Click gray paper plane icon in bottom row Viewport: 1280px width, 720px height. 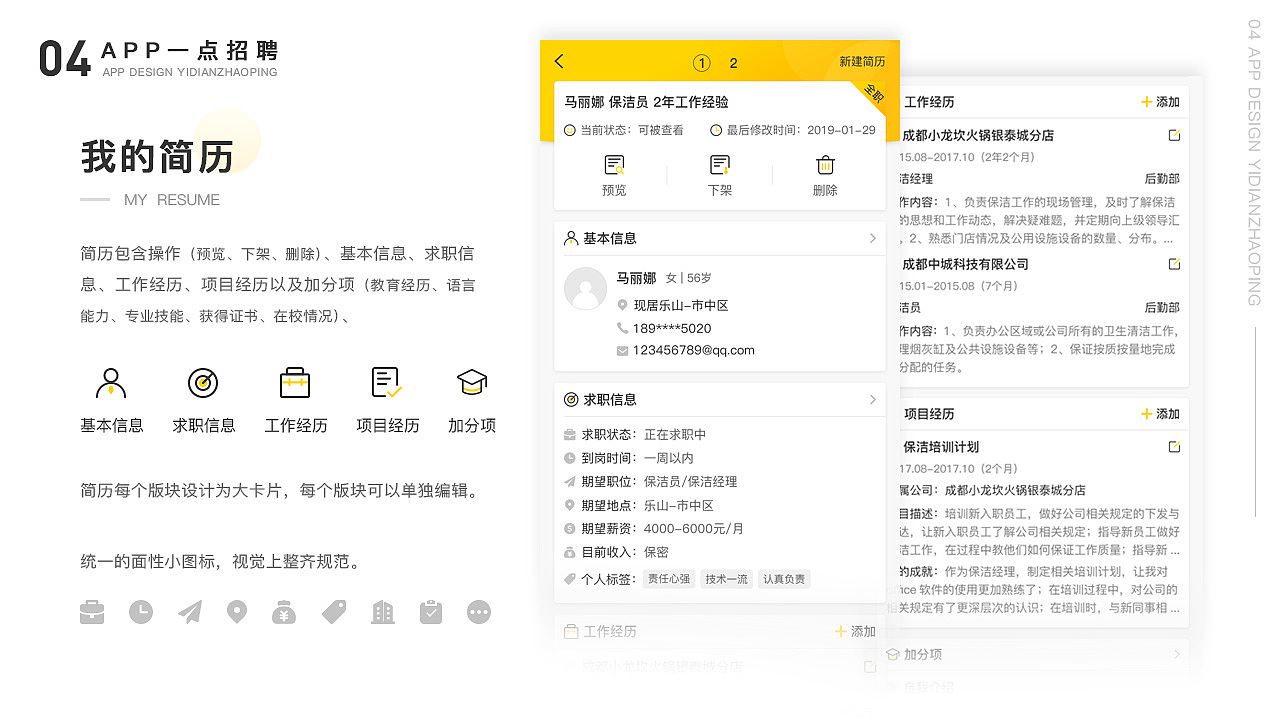(x=189, y=612)
